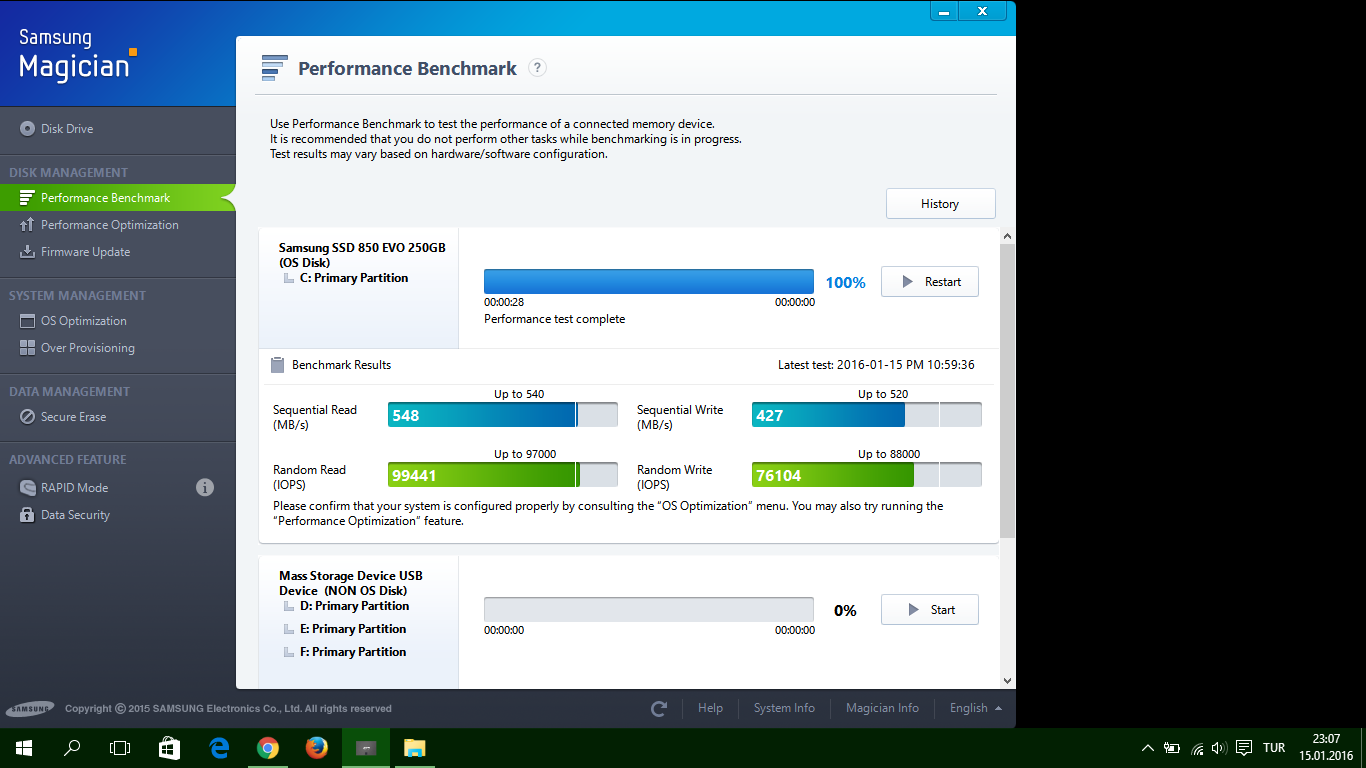Click the Sequential Write 427 result bar
Viewport: 1366px width, 768px height.
[x=867, y=415]
